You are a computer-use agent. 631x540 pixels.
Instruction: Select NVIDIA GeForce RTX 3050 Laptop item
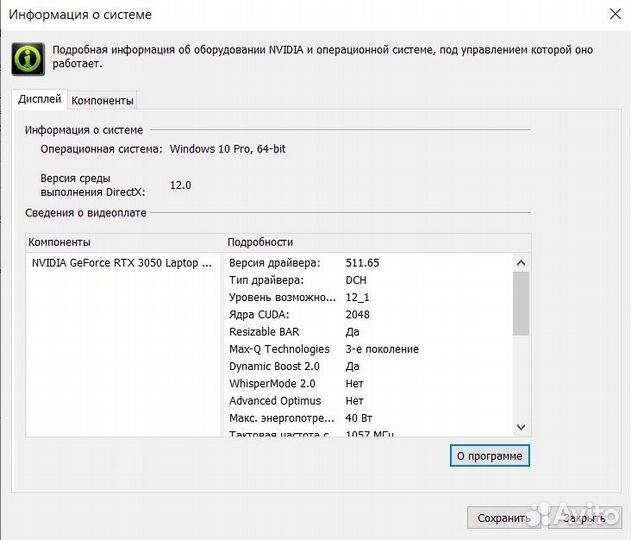click(121, 263)
